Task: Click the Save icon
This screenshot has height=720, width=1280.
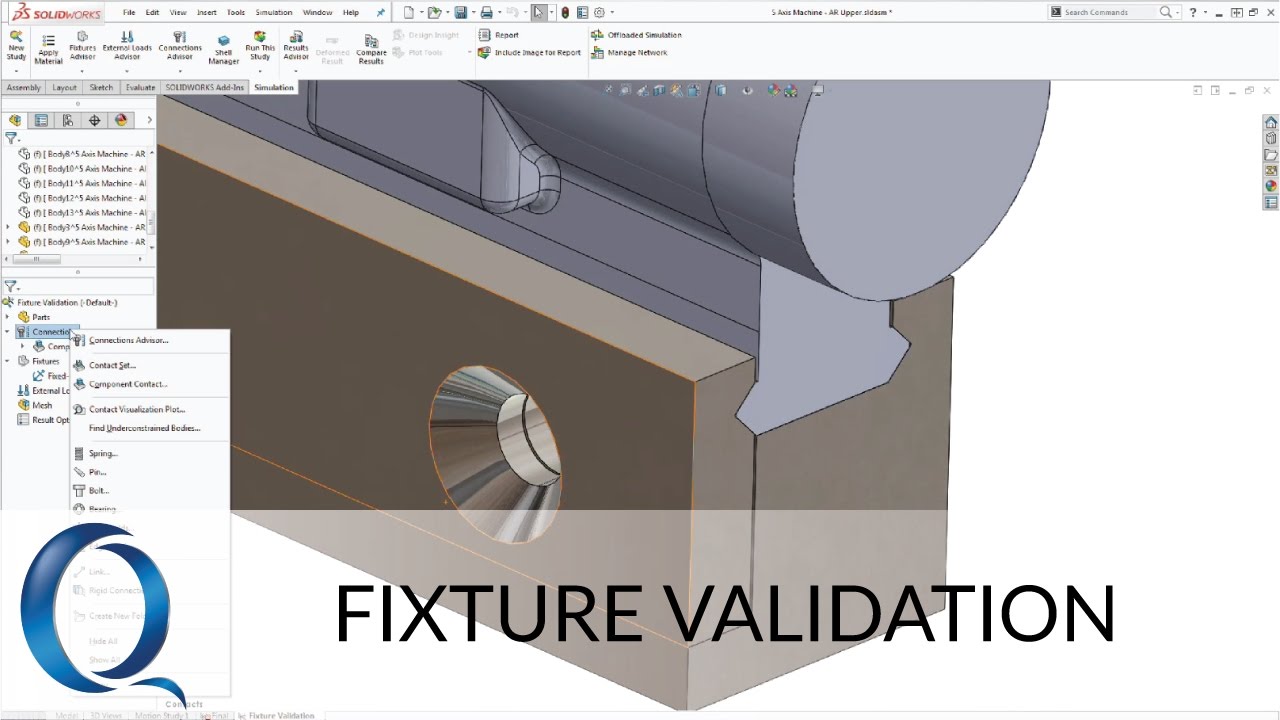Action: pos(460,12)
